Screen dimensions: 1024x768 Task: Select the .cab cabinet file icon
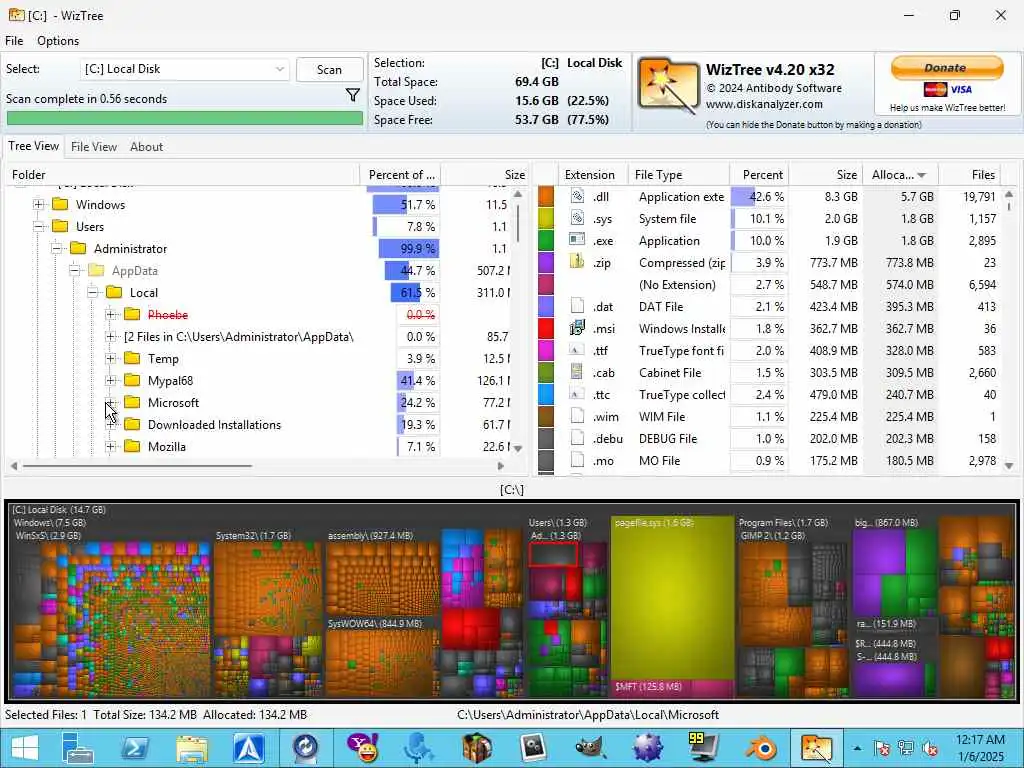click(577, 372)
